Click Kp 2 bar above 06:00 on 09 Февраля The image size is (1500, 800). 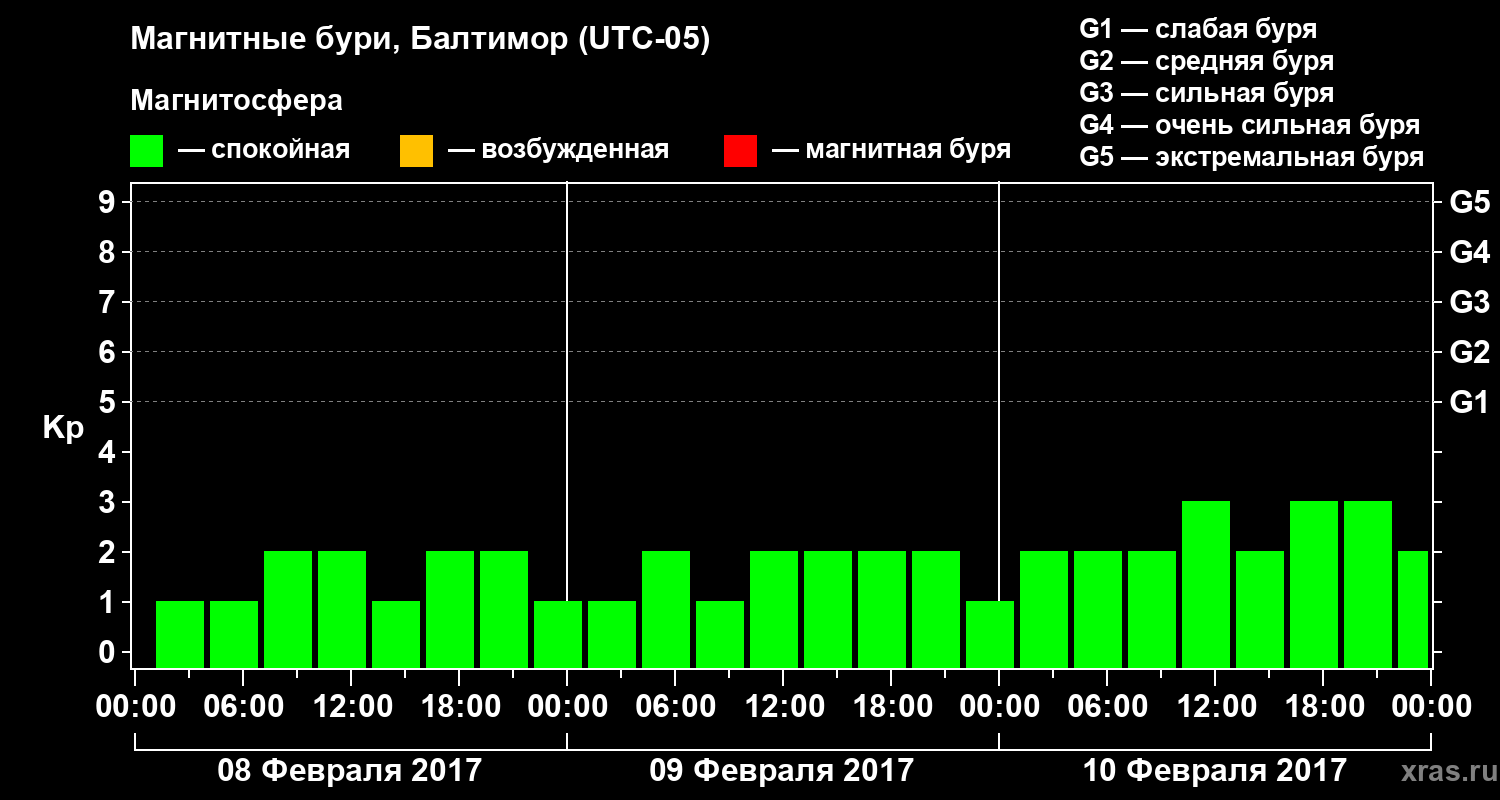666,609
